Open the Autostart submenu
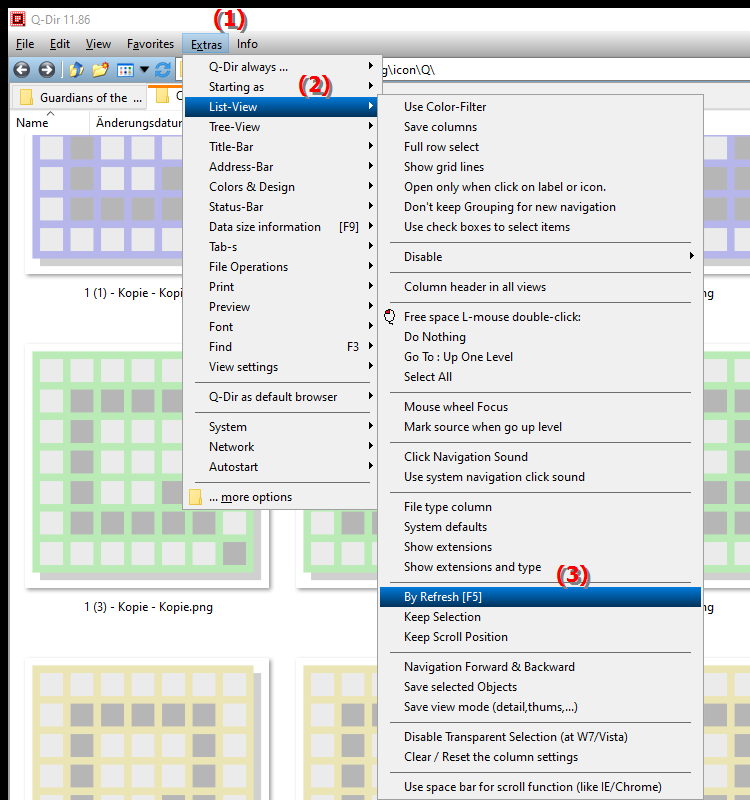The height and width of the screenshot is (800, 750). tap(282, 467)
